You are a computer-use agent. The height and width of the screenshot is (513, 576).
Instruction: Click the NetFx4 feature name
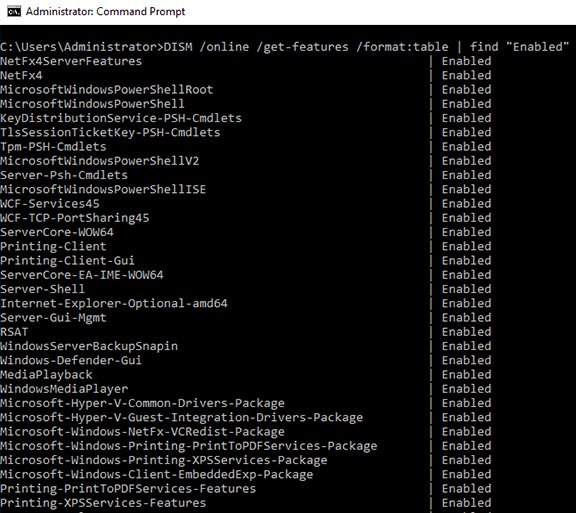(x=21, y=75)
